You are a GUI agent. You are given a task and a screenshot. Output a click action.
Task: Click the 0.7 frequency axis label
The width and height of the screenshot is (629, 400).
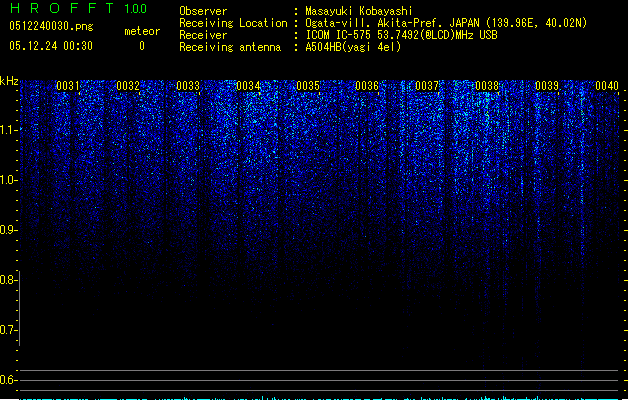point(8,330)
